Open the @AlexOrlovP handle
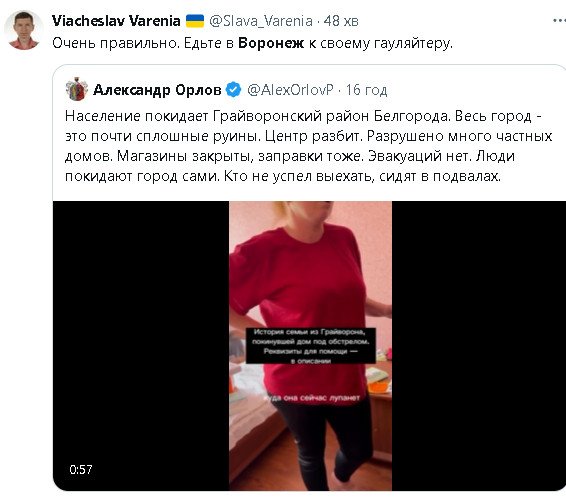The width and height of the screenshot is (566, 502). [290, 90]
